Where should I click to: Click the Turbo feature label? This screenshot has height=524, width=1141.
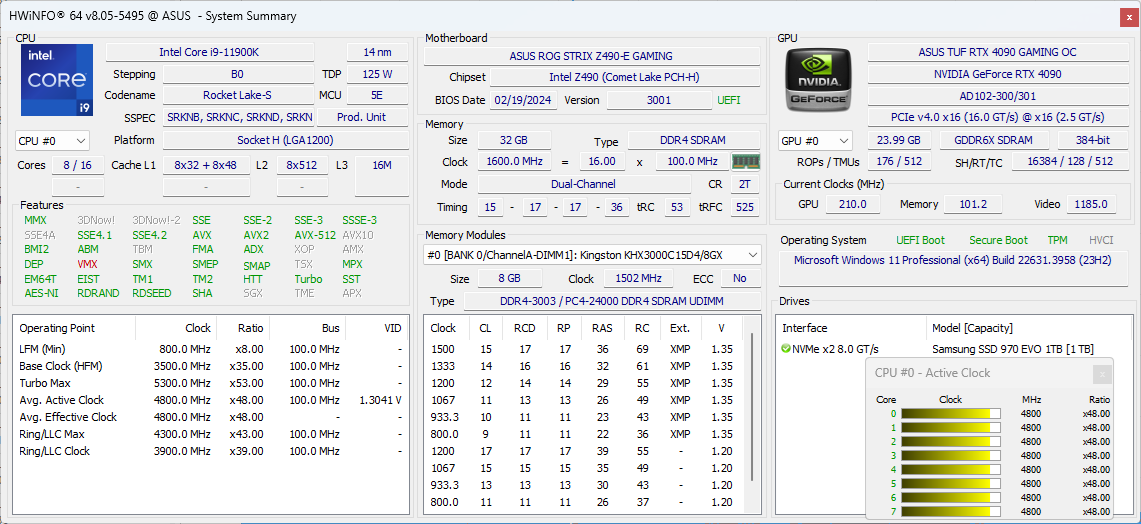coord(308,279)
